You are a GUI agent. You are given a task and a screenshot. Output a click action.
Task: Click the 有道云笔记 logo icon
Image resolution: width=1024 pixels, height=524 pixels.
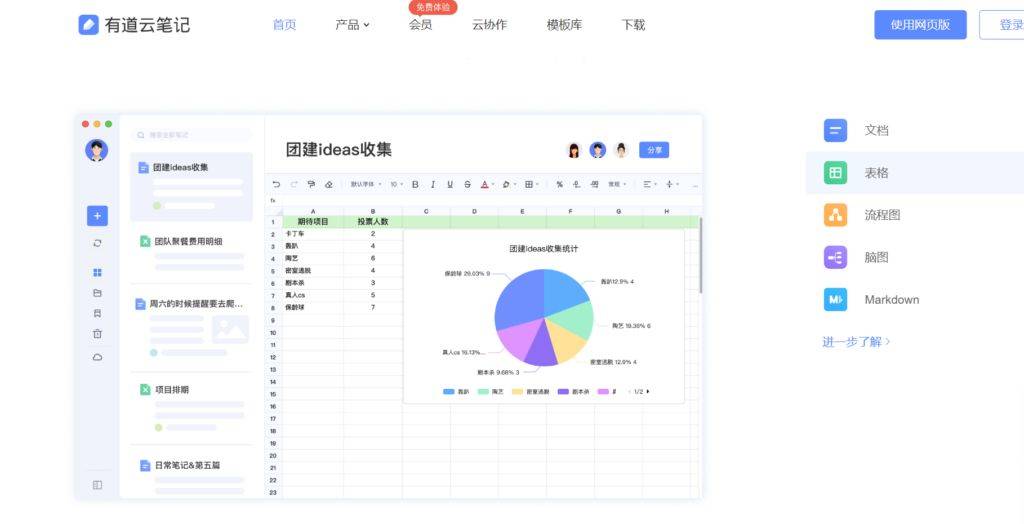[88, 25]
